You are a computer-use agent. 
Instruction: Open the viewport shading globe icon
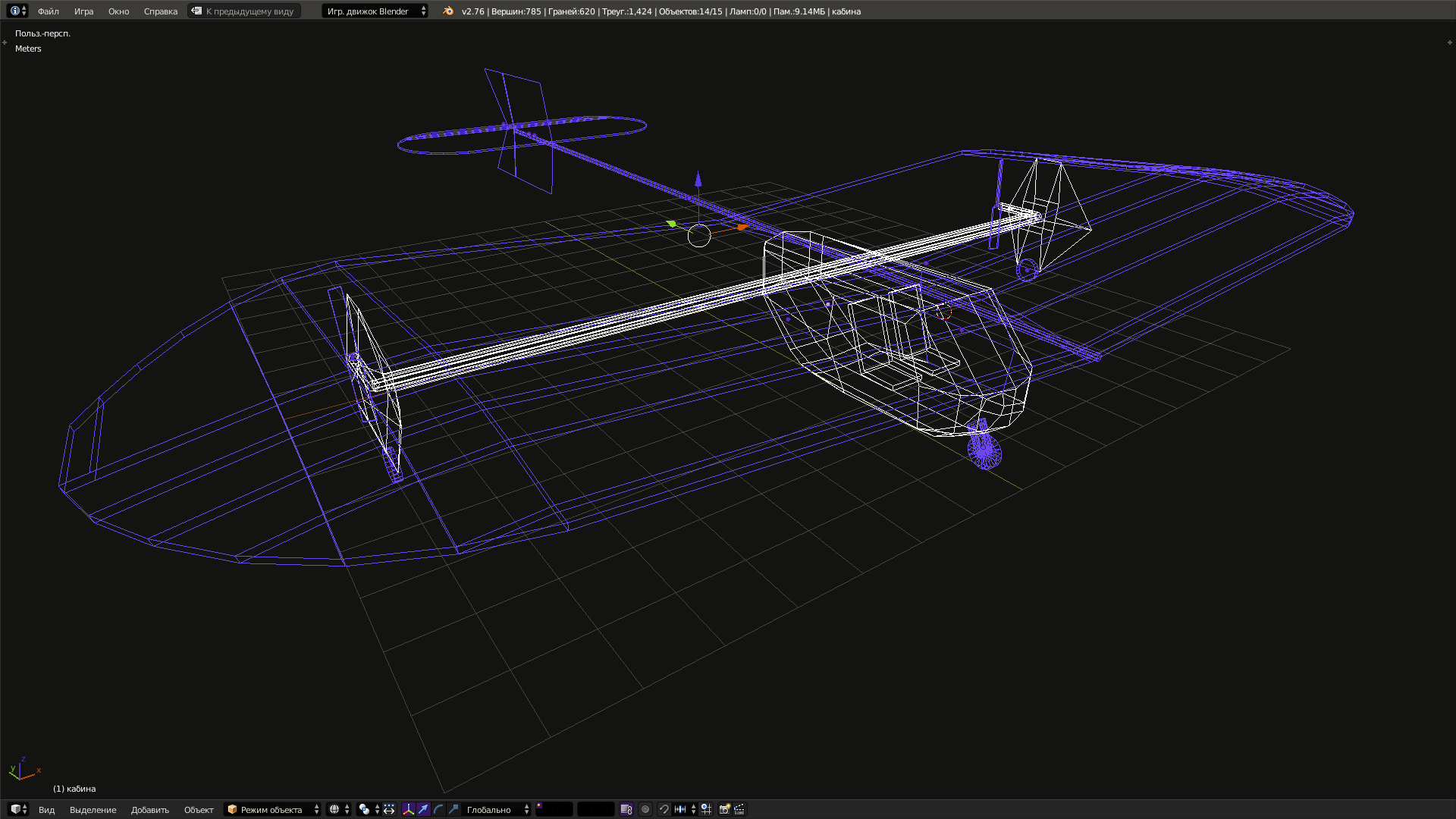click(335, 809)
